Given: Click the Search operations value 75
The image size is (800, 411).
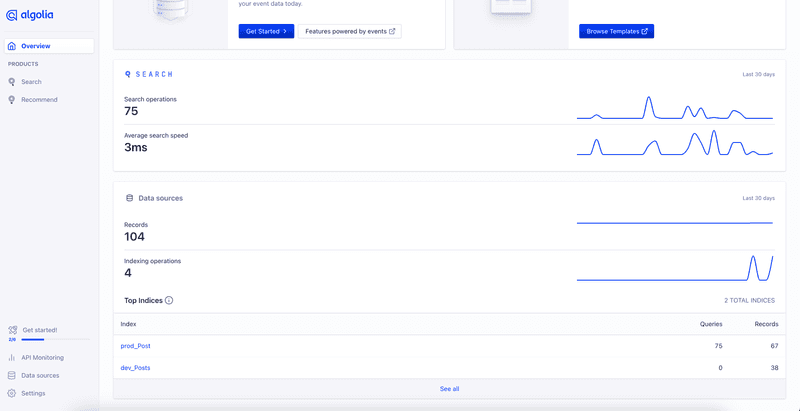Looking at the screenshot, I should (x=131, y=111).
